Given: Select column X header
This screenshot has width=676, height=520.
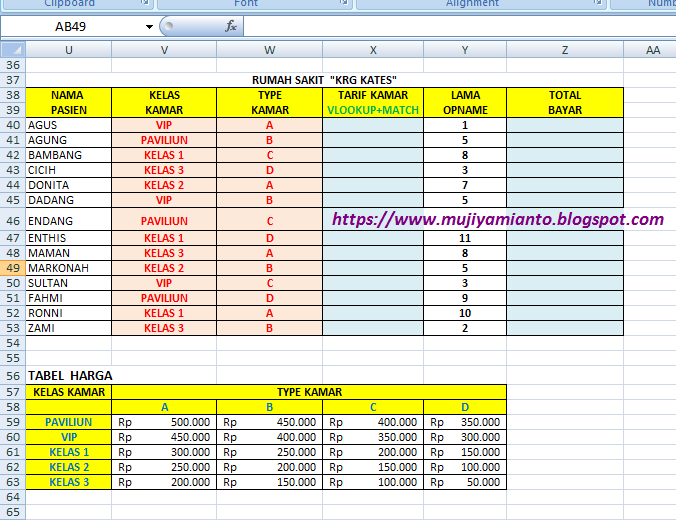Looking at the screenshot, I should (x=373, y=50).
